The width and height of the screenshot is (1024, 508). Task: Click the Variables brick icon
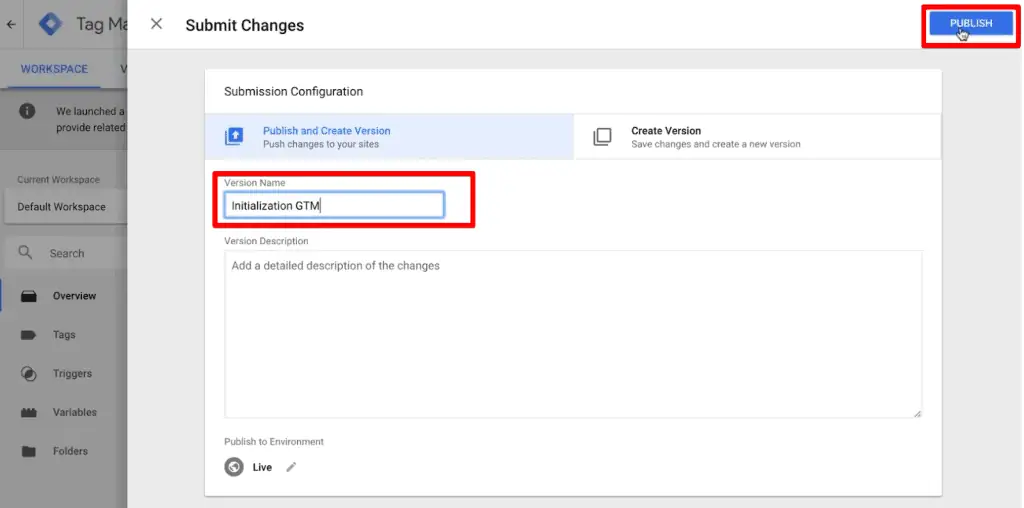tap(29, 413)
